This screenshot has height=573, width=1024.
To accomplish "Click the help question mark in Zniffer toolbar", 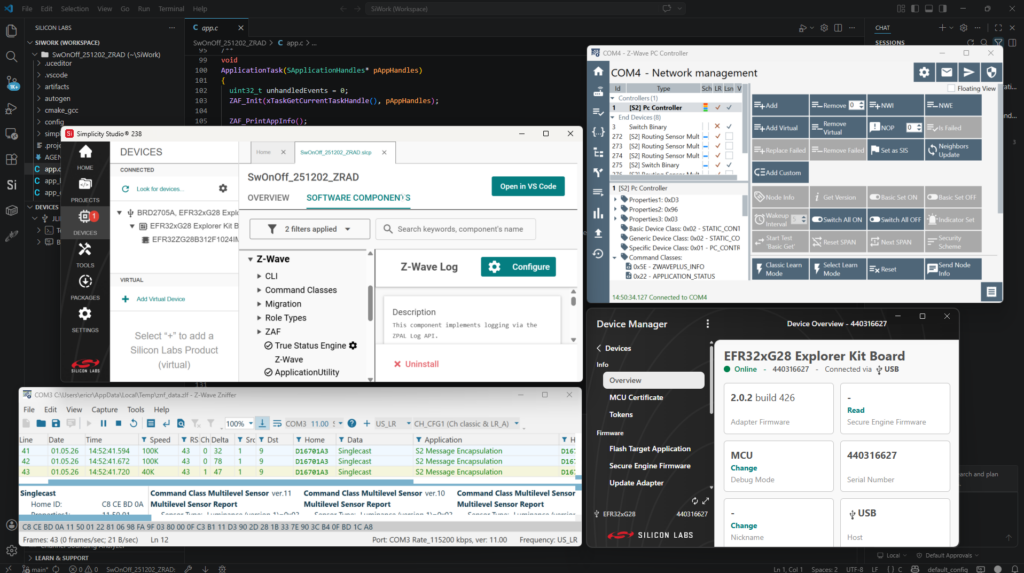I will tap(352, 423).
